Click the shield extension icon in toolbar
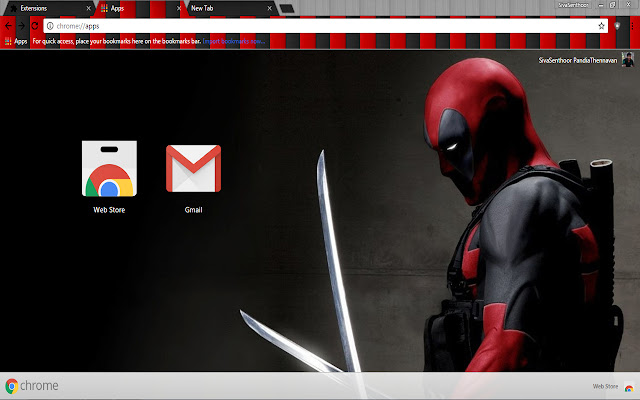This screenshot has height=400, width=640. 617,26
